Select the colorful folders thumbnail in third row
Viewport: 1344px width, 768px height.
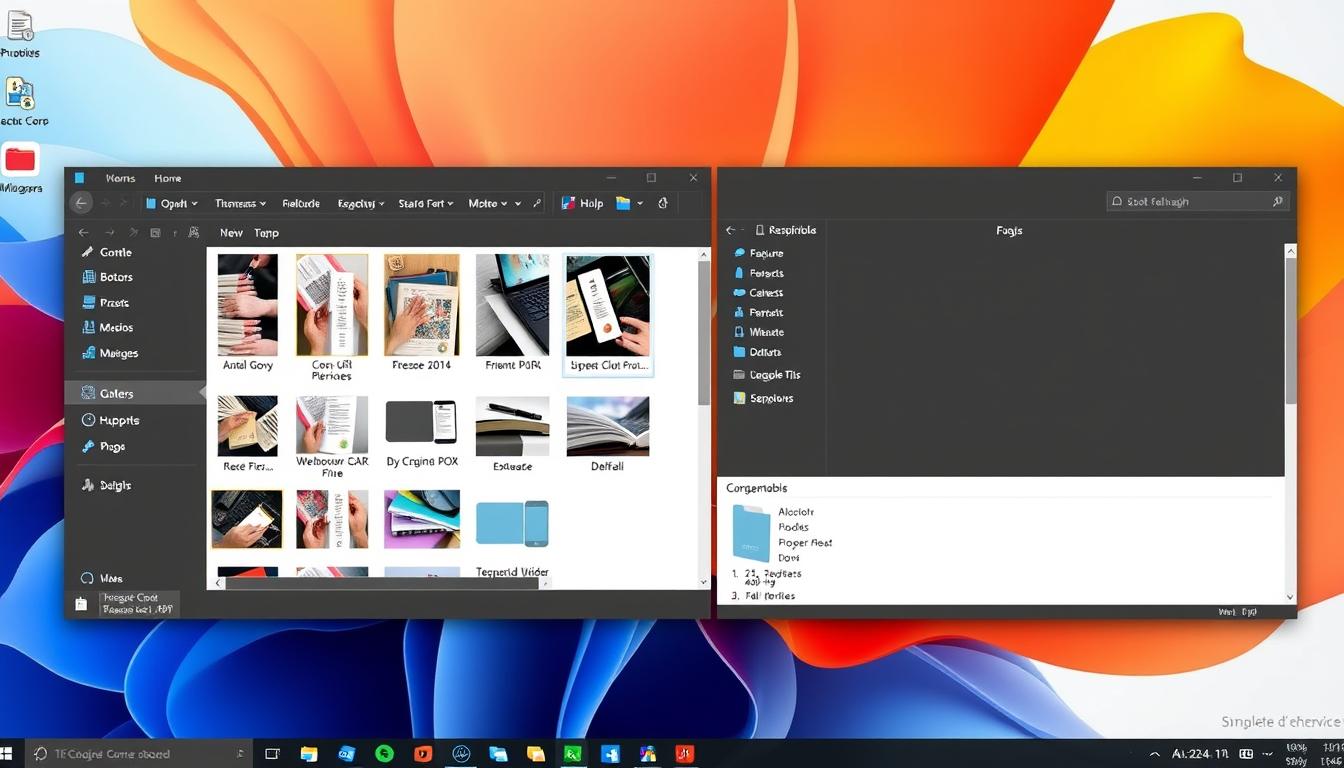click(422, 519)
